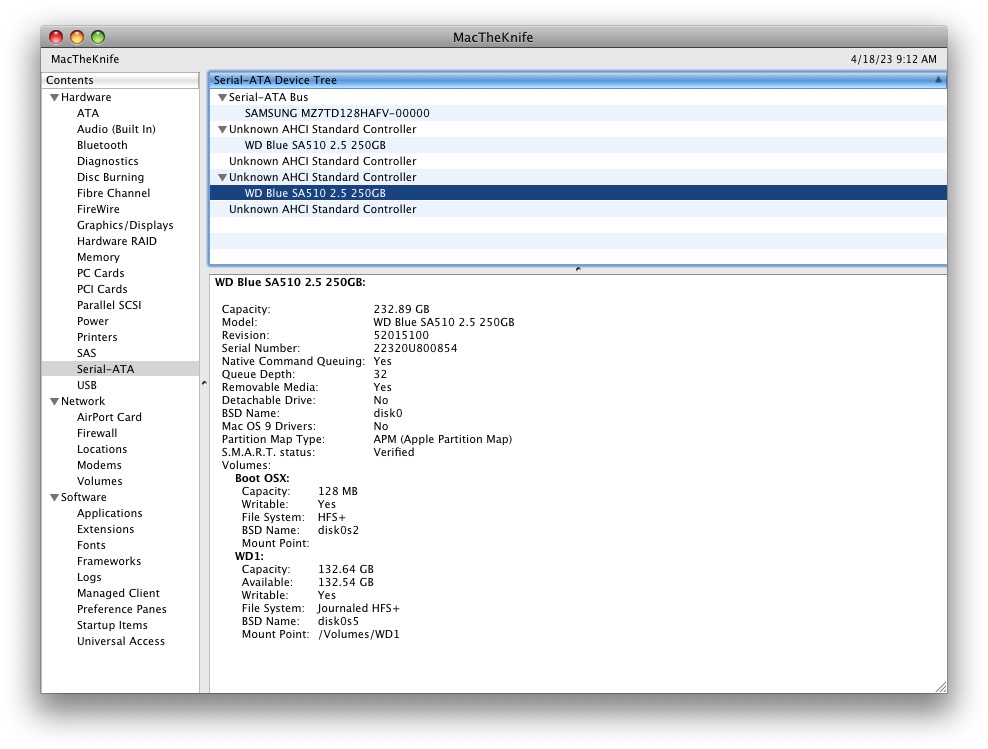Viewport: 988px width, 749px height.
Task: Open the Logs entry
Action: pos(89,578)
